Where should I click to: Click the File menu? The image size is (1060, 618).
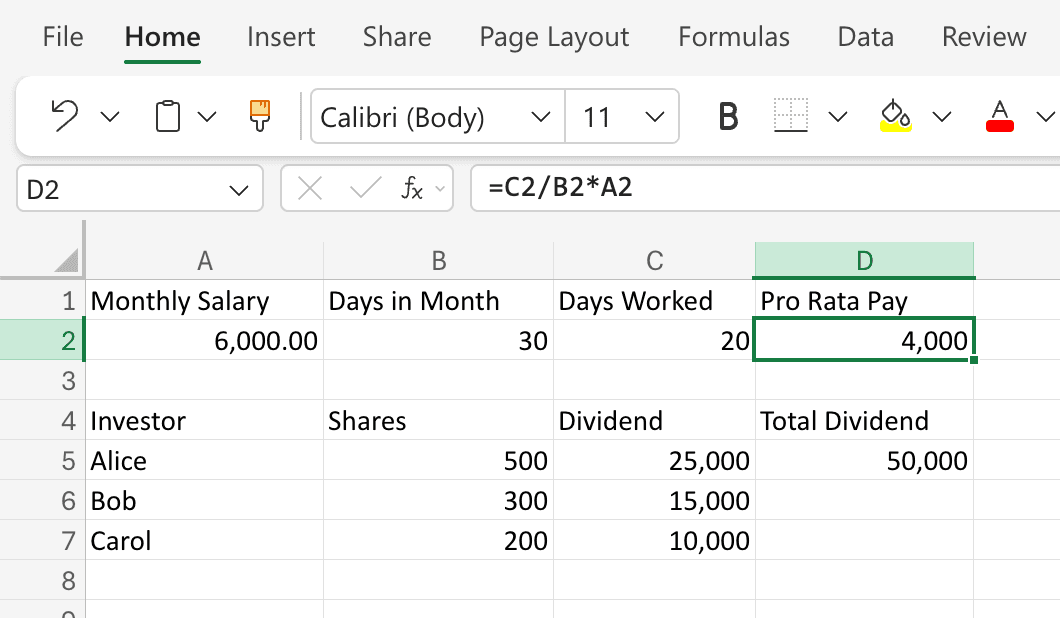[x=62, y=37]
